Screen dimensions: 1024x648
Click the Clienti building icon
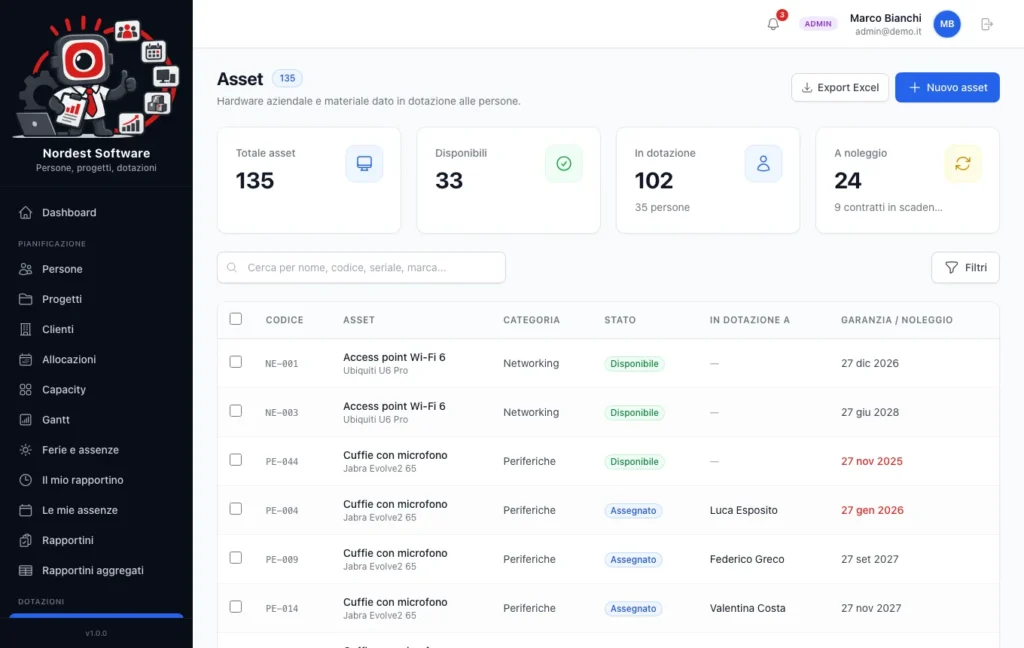(25, 329)
